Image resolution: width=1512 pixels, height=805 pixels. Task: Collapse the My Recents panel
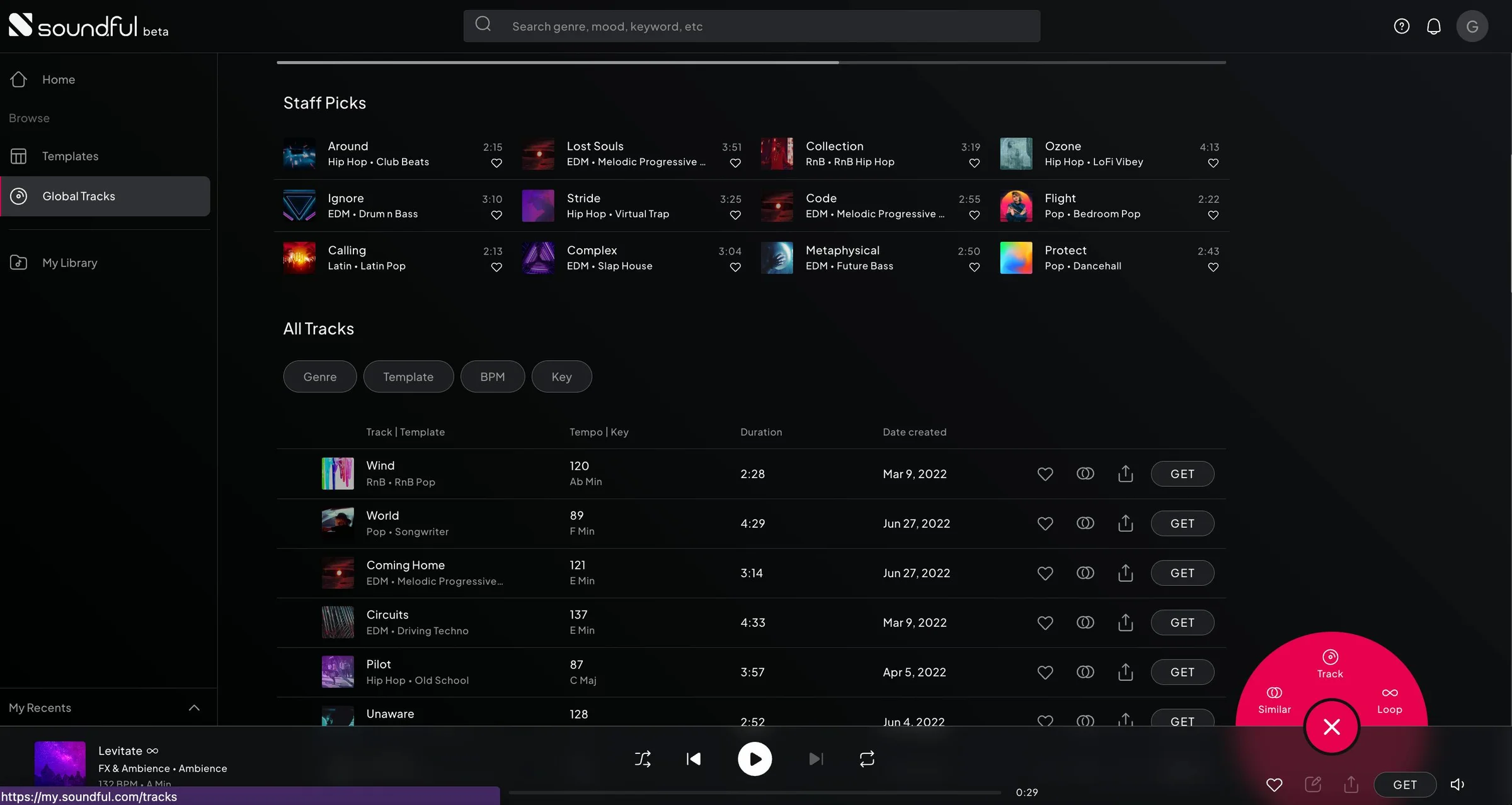click(x=194, y=707)
